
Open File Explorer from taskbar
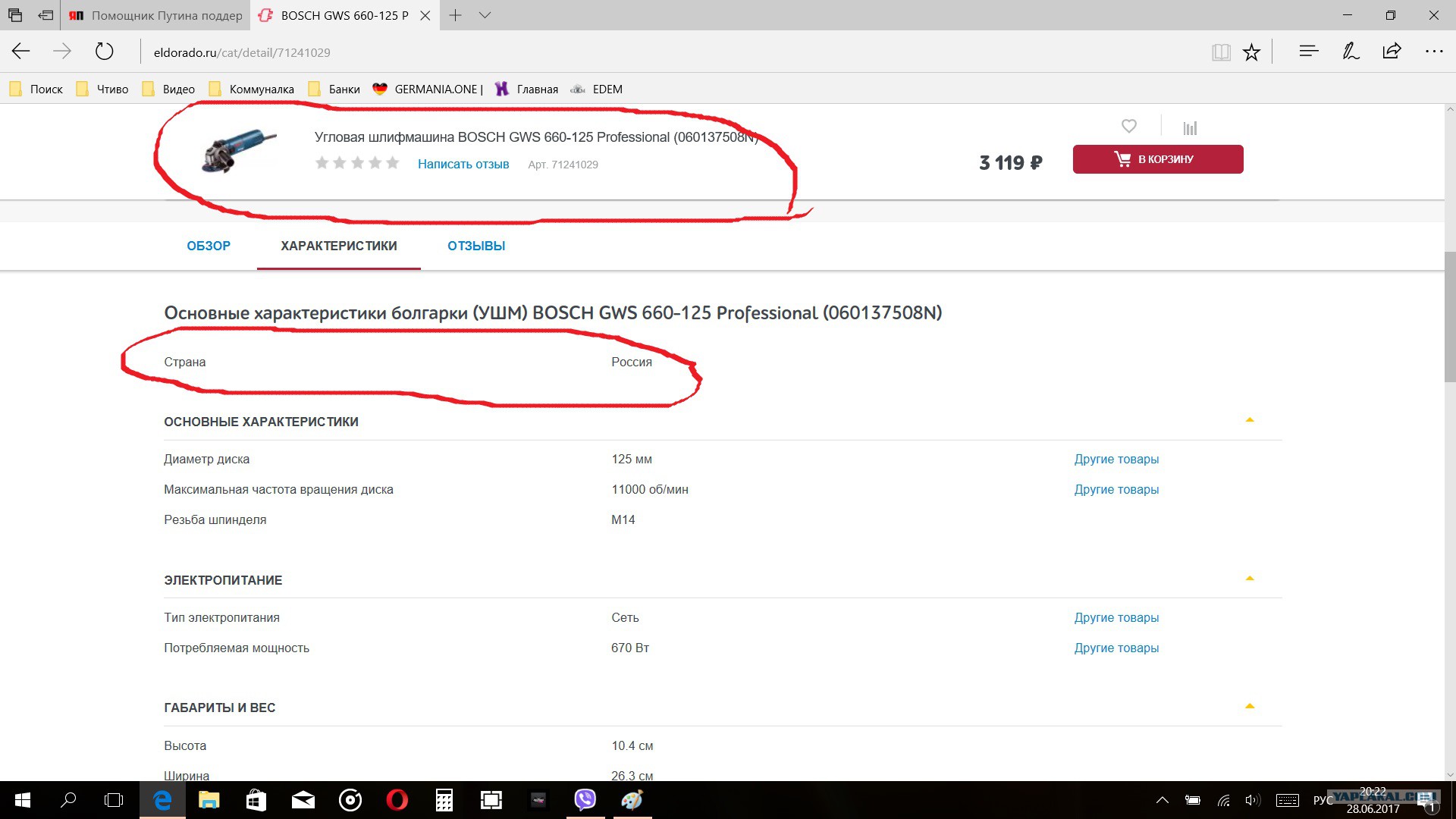click(x=209, y=800)
